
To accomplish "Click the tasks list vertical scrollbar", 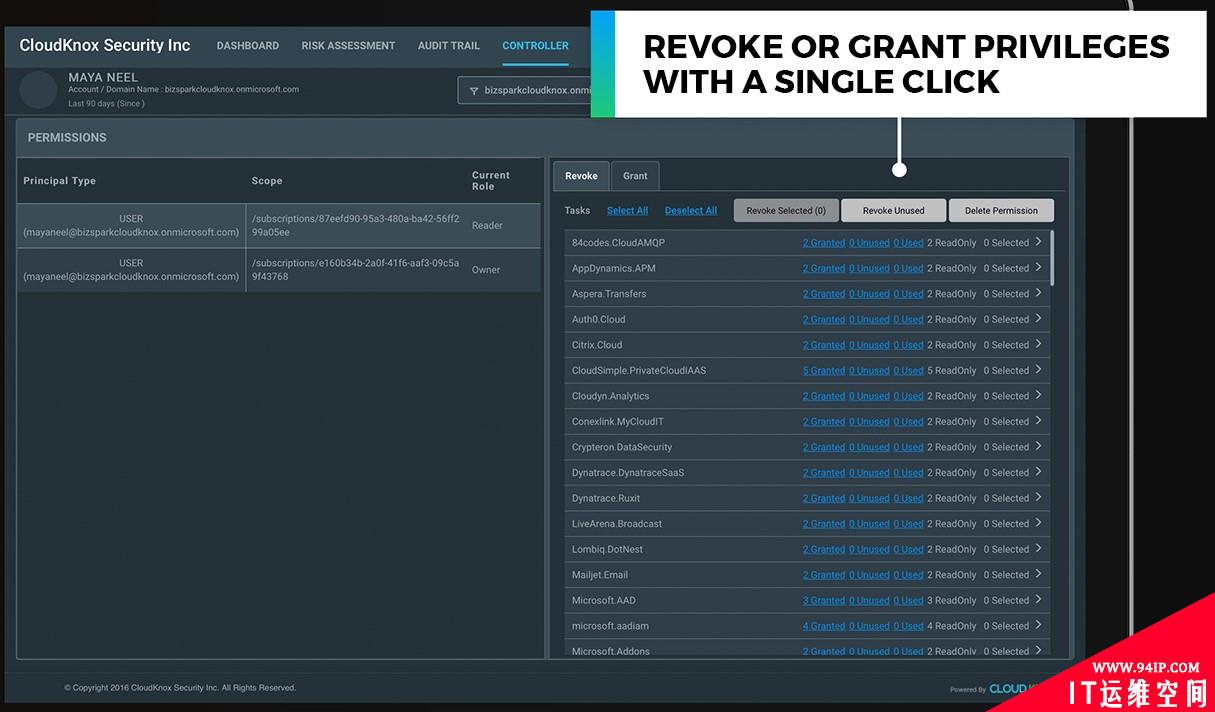I will [1052, 258].
